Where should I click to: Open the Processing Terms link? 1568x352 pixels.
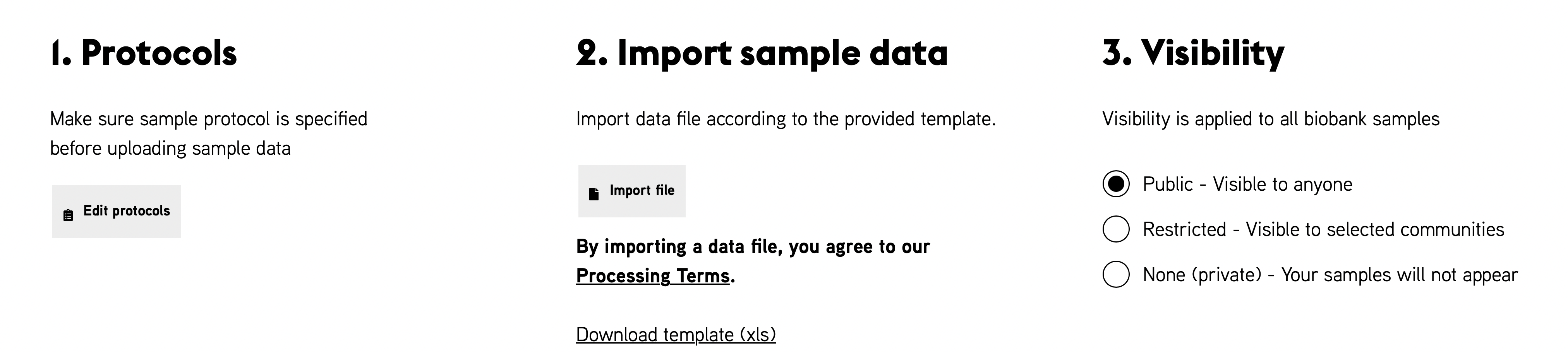(x=652, y=276)
